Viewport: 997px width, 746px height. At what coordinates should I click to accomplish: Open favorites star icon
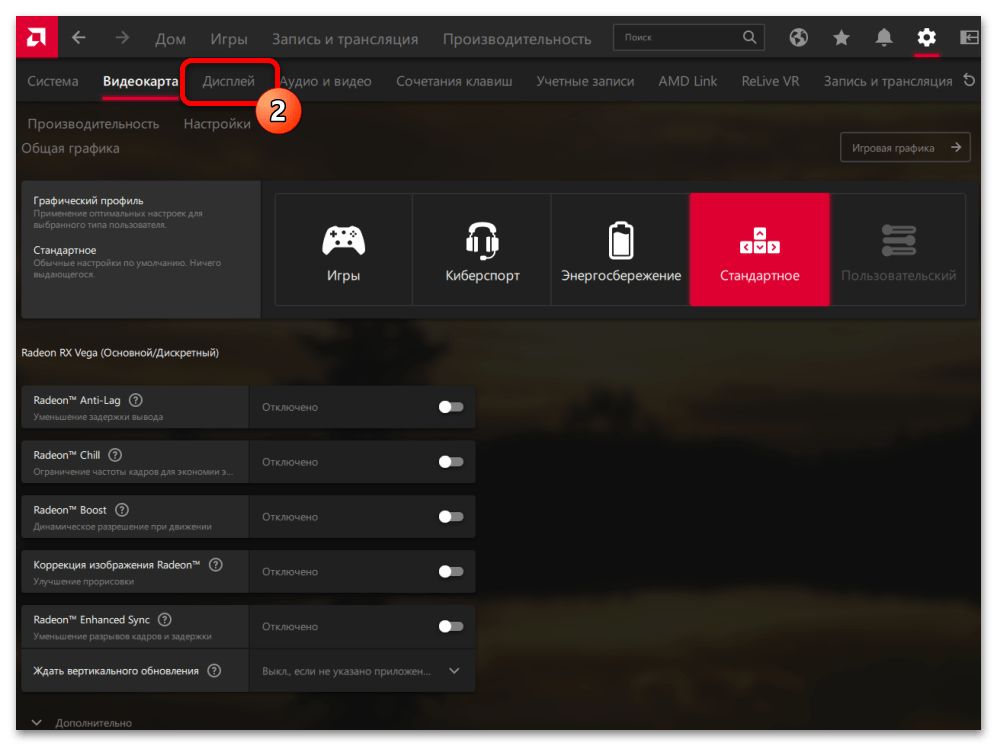point(841,38)
